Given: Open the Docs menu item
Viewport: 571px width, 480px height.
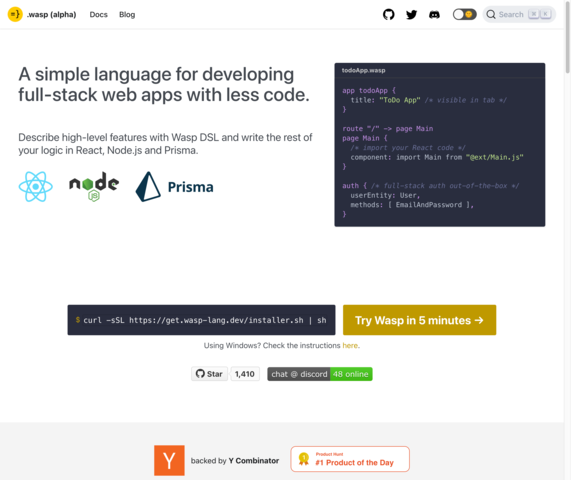Looking at the screenshot, I should click(98, 15).
